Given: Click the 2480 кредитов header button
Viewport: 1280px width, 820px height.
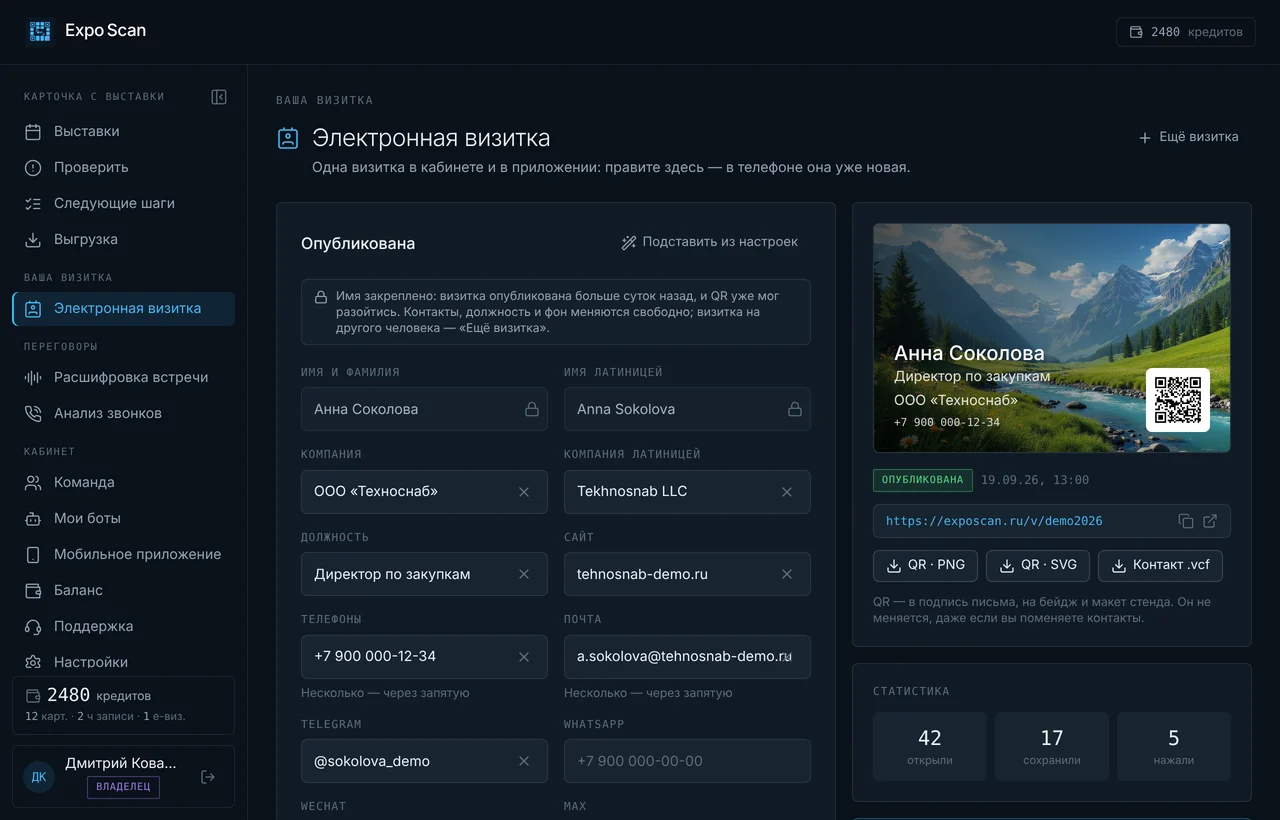Looking at the screenshot, I should [1186, 32].
